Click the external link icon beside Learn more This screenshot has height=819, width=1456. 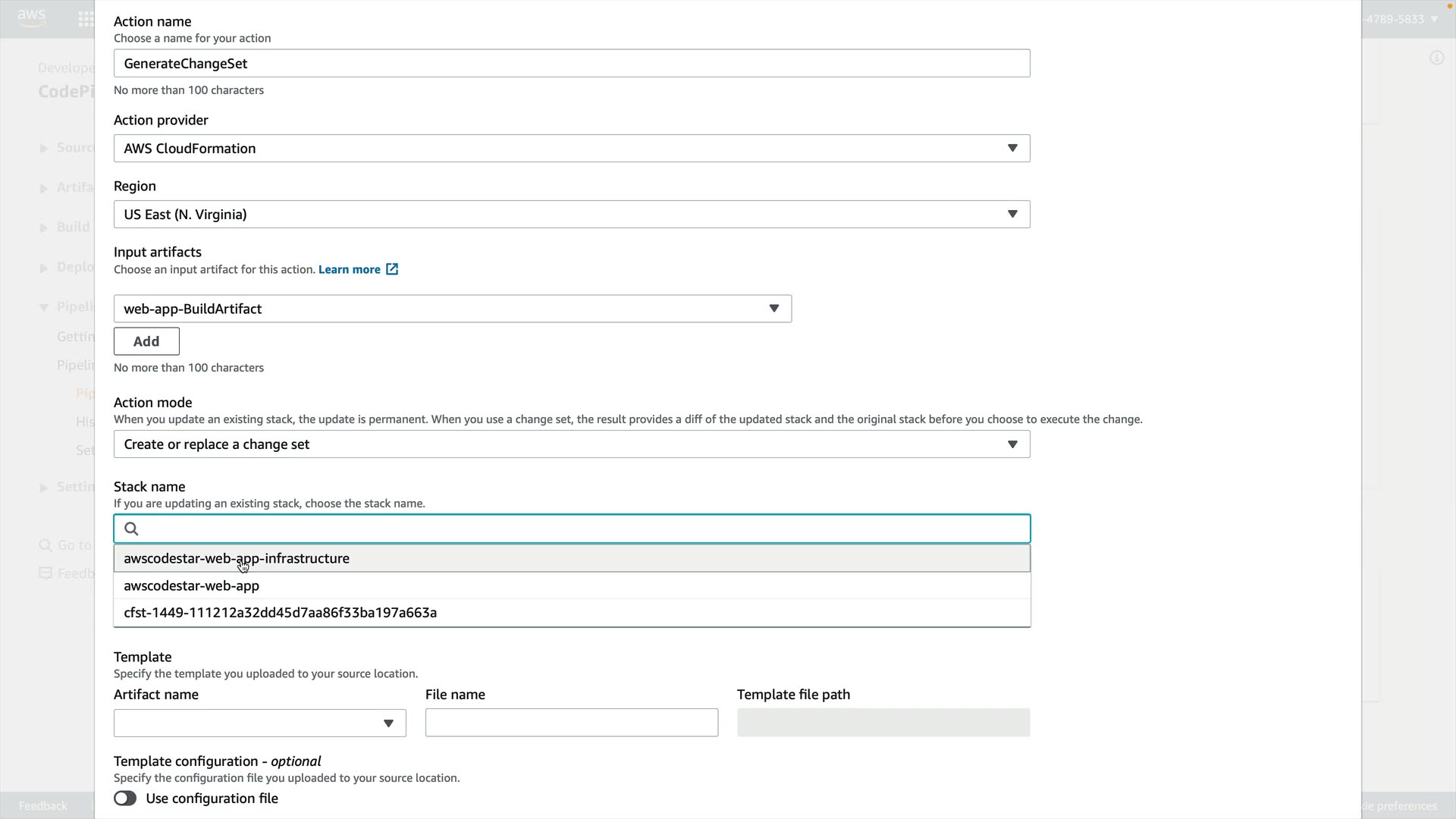pyautogui.click(x=392, y=269)
